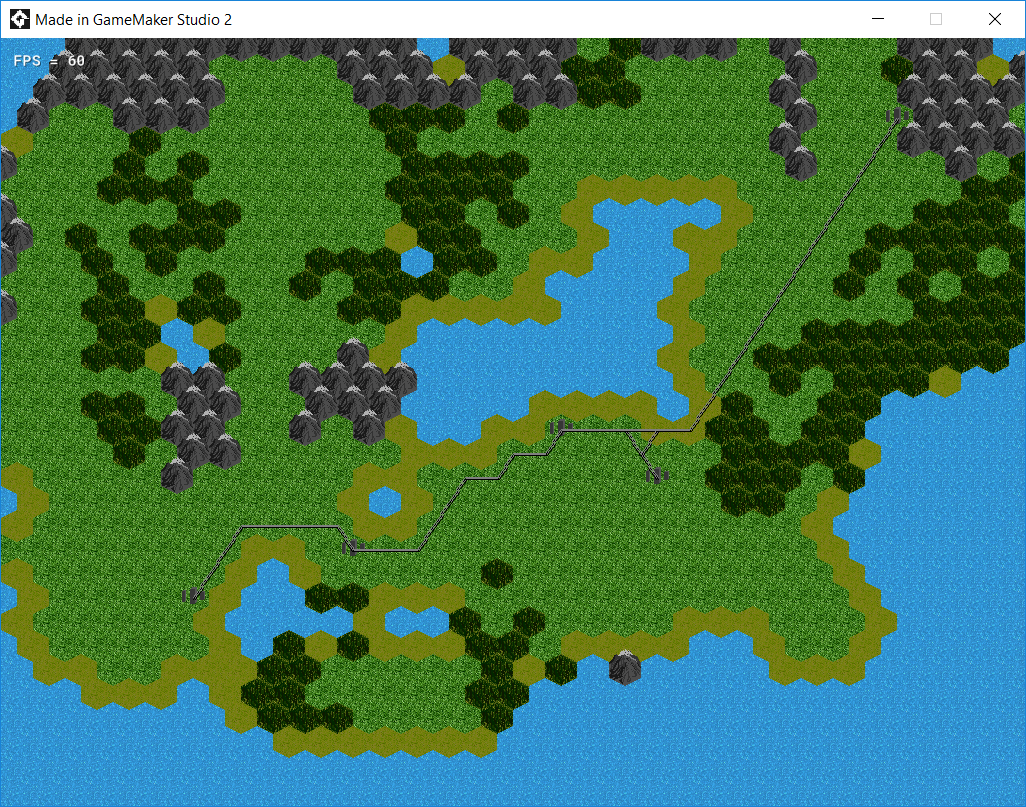The width and height of the screenshot is (1026, 807).
Task: Select the town at the western road bend
Action: click(x=351, y=546)
